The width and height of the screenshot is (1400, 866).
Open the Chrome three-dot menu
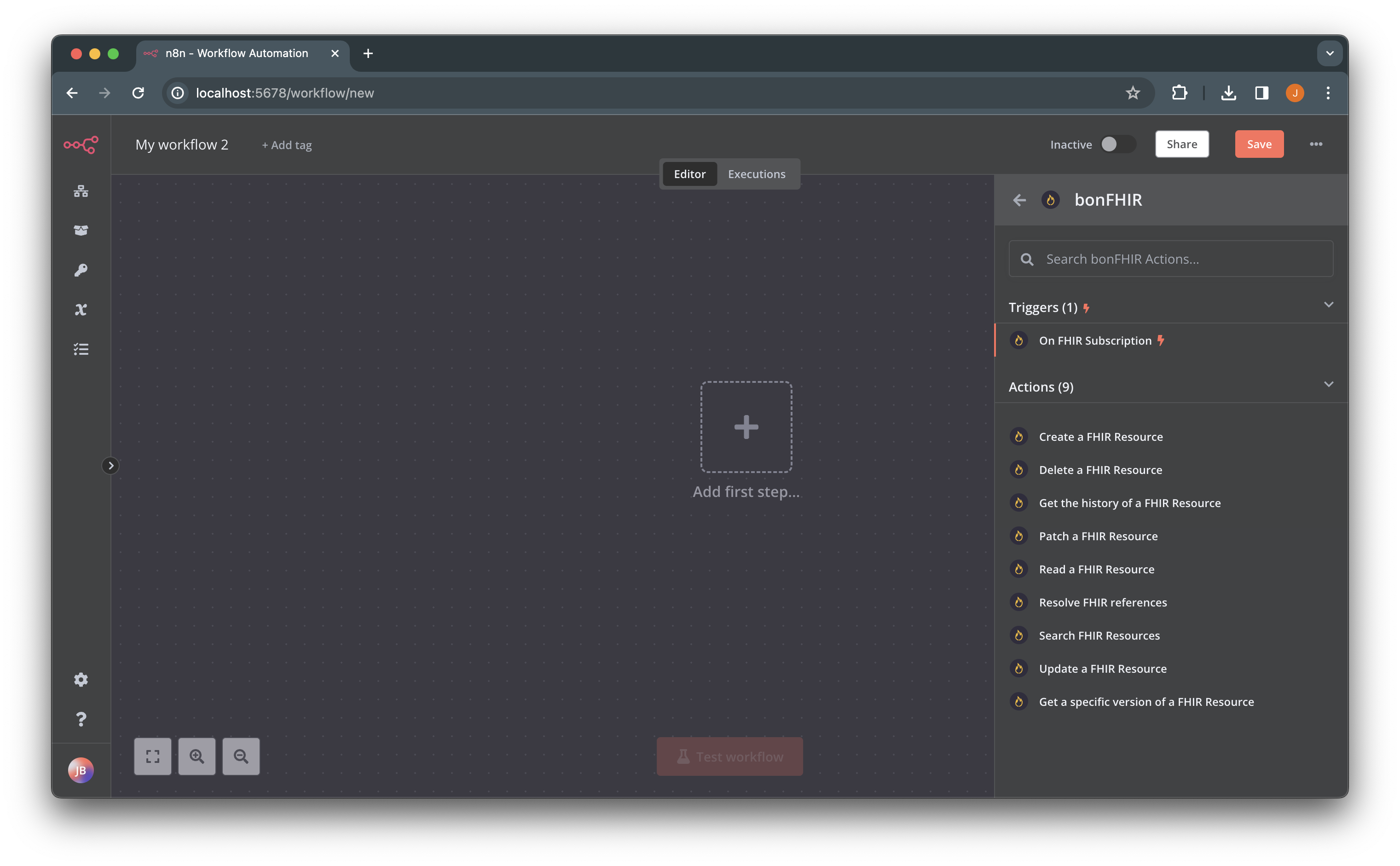1328,93
